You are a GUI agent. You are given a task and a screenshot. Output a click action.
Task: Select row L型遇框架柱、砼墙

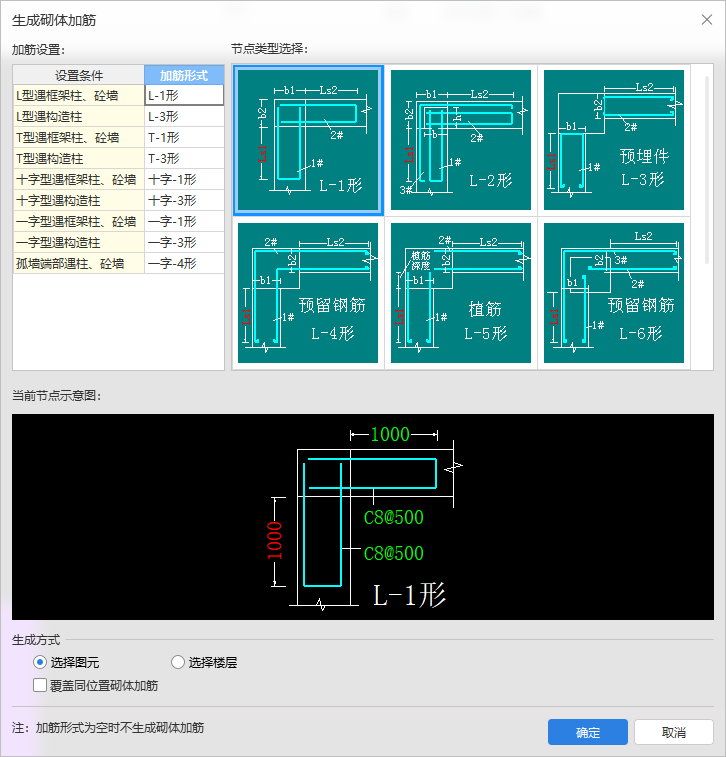[79, 95]
